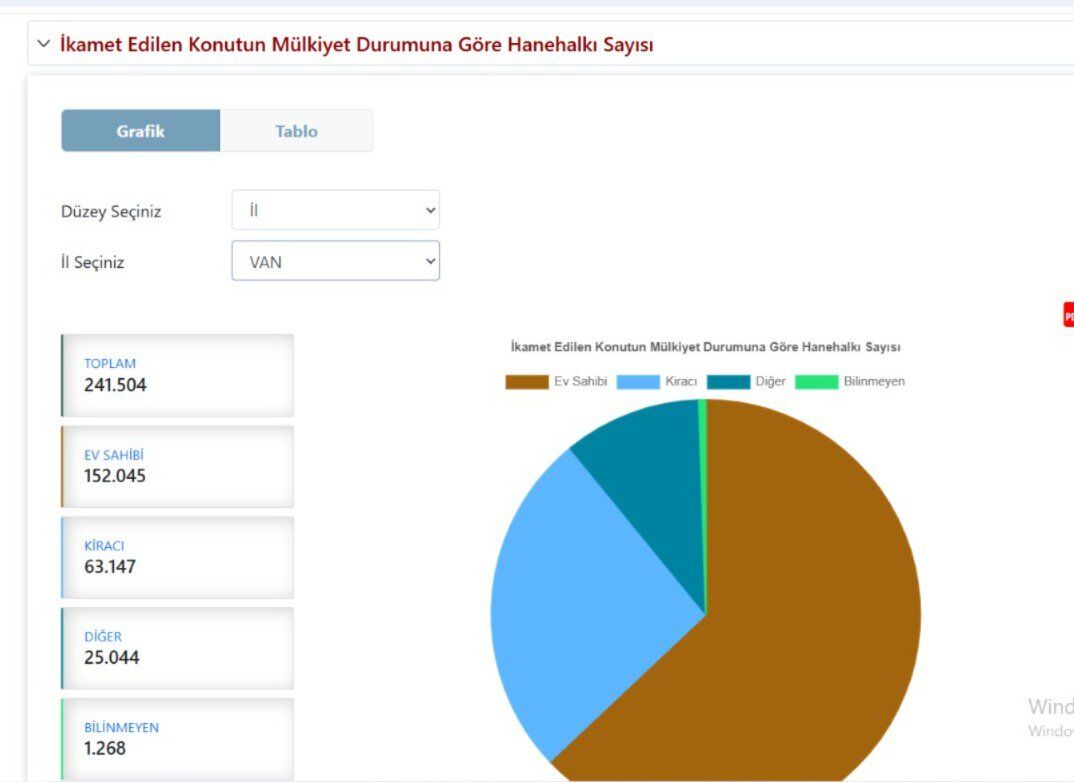
Task: Click the red PDF export icon
Action: coord(1069,315)
